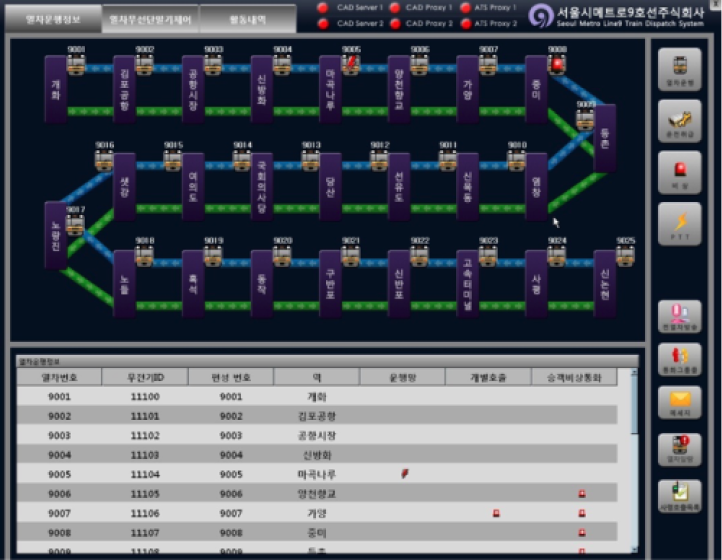The width and height of the screenshot is (722, 560).
Task: Open the envelope message button
Action: point(682,402)
